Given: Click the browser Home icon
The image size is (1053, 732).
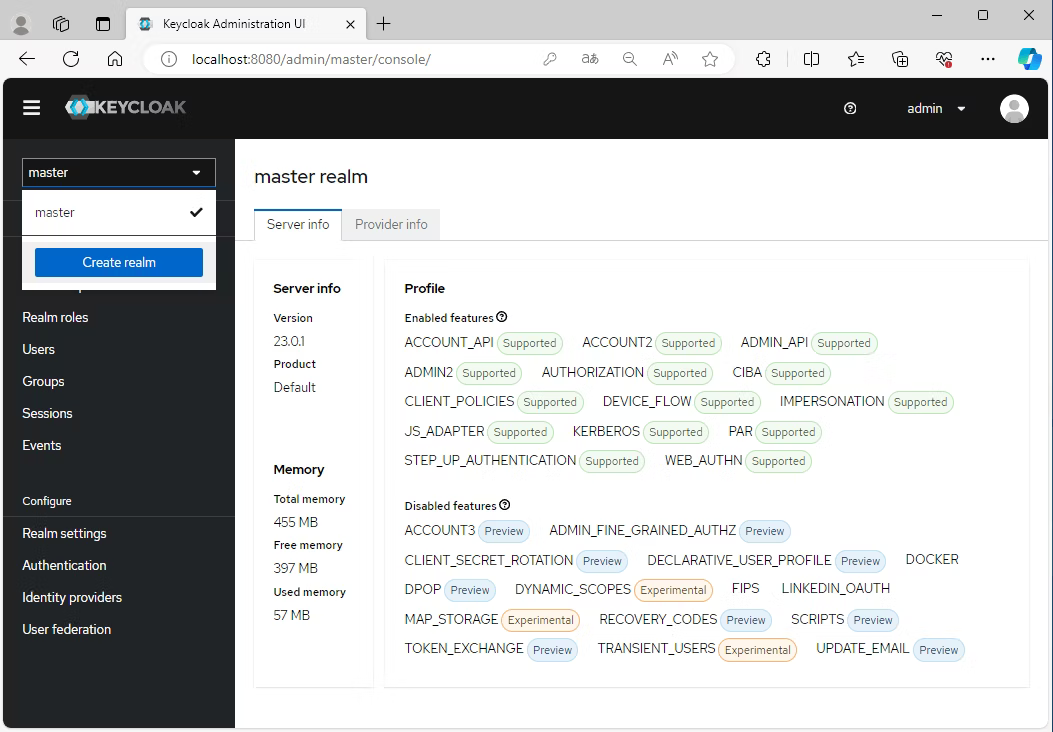Looking at the screenshot, I should (115, 59).
